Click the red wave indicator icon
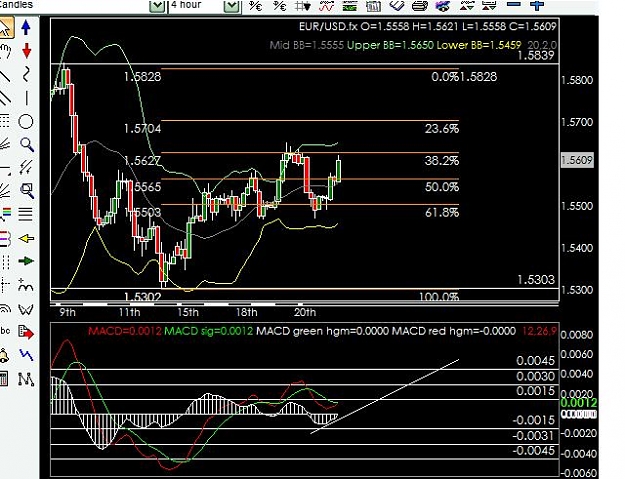Screen dimensions: 625x479 [x=326, y=6]
